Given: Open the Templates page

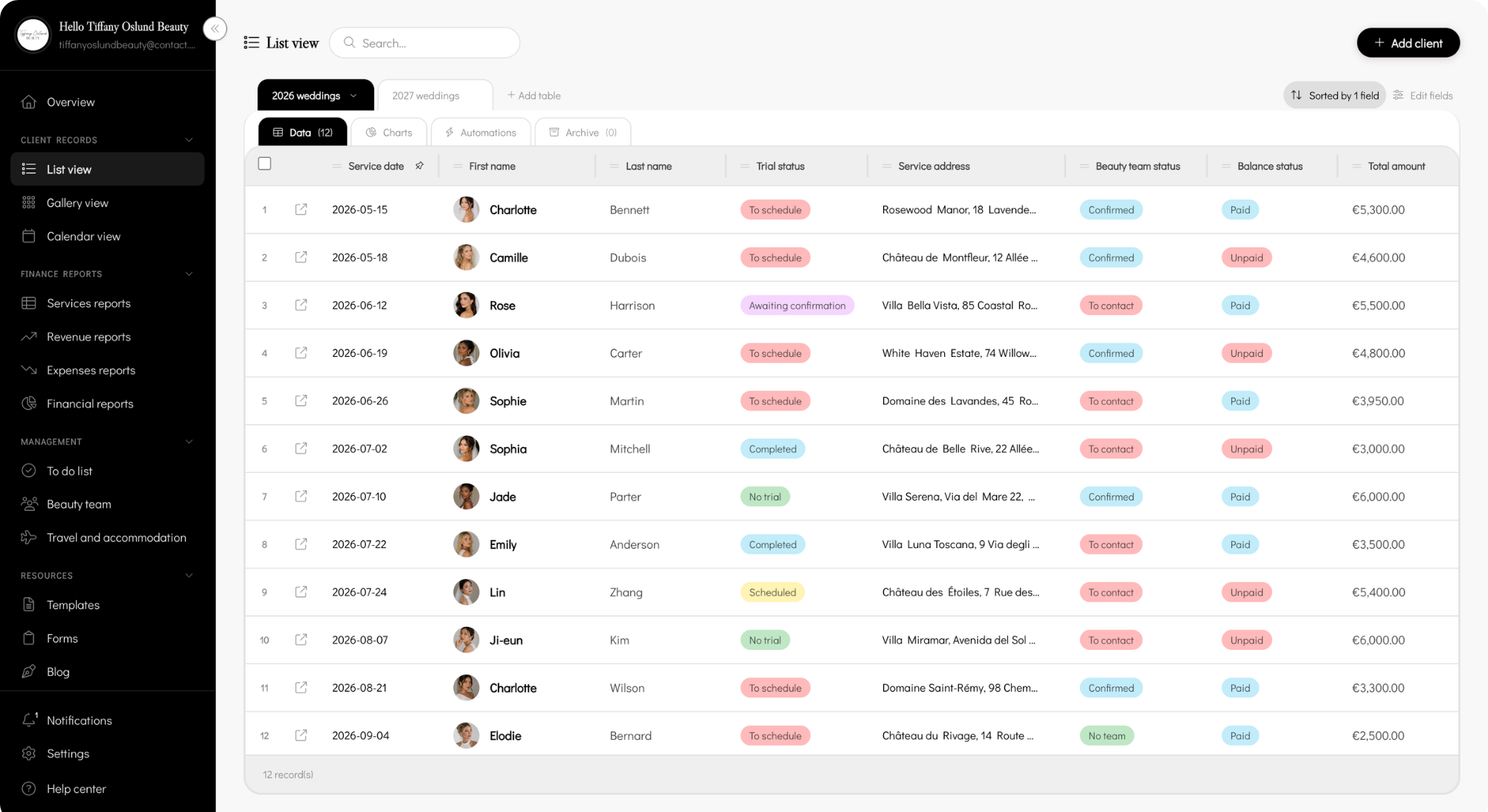Looking at the screenshot, I should [x=108, y=605].
